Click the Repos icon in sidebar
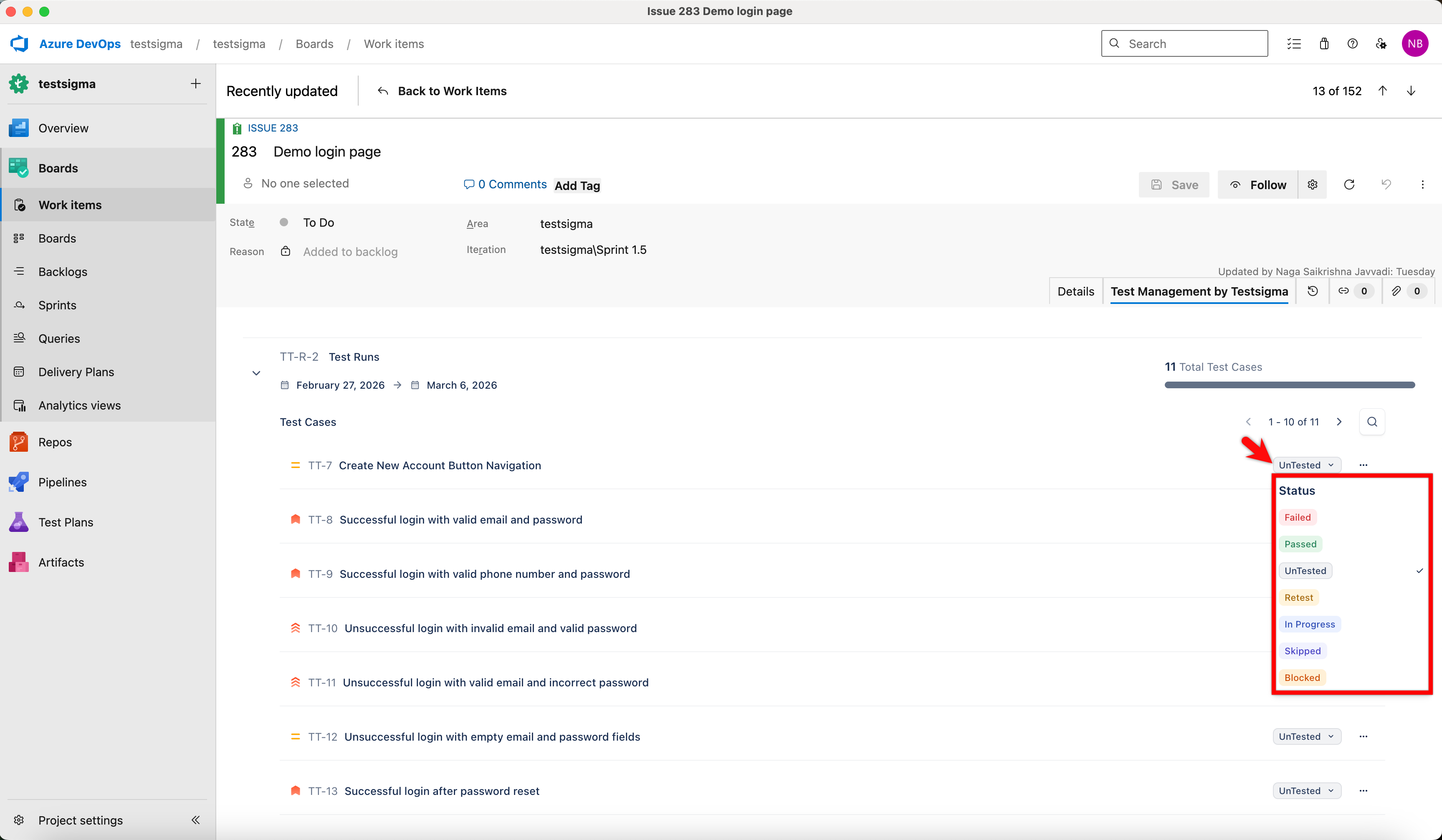Screen dimensions: 1442x840 [x=19, y=442]
